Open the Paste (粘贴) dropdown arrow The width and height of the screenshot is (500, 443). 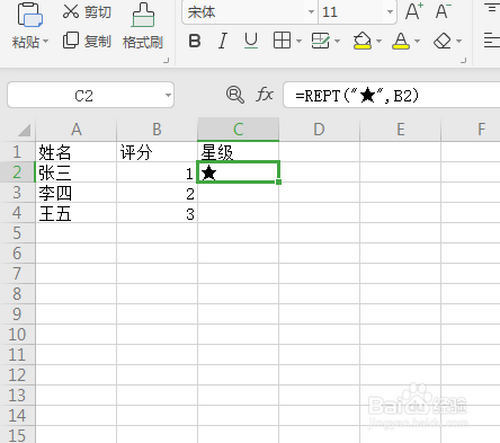point(46,41)
